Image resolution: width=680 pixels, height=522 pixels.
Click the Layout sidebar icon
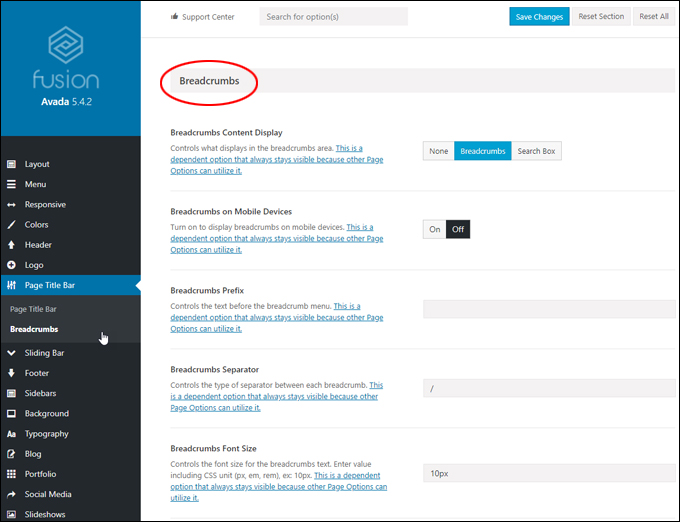click(12, 164)
